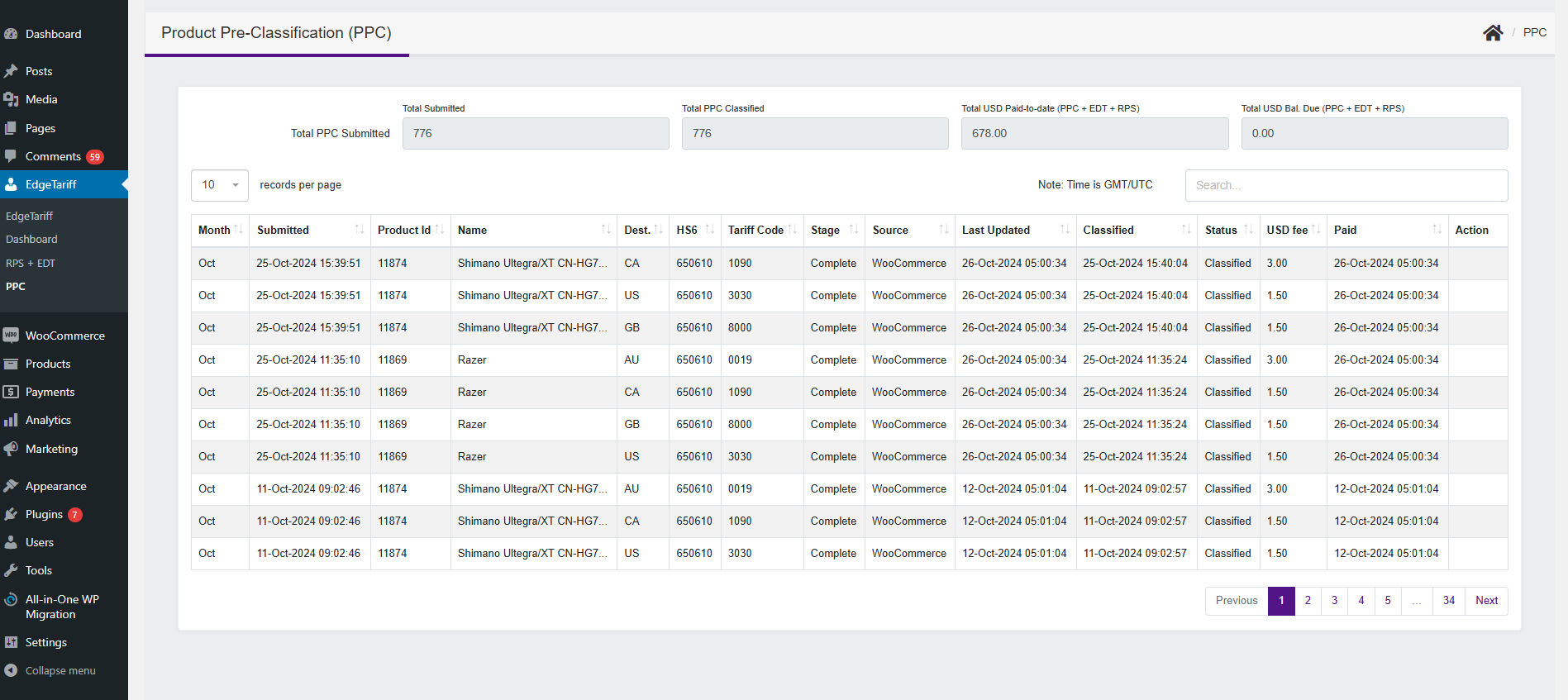The width and height of the screenshot is (1568, 700).
Task: Open the PPC submenu item
Action: (x=16, y=287)
